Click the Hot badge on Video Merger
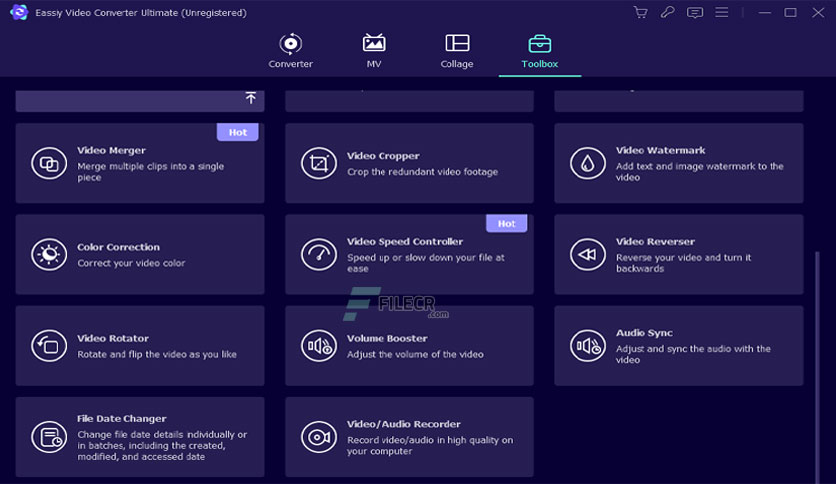 (238, 132)
